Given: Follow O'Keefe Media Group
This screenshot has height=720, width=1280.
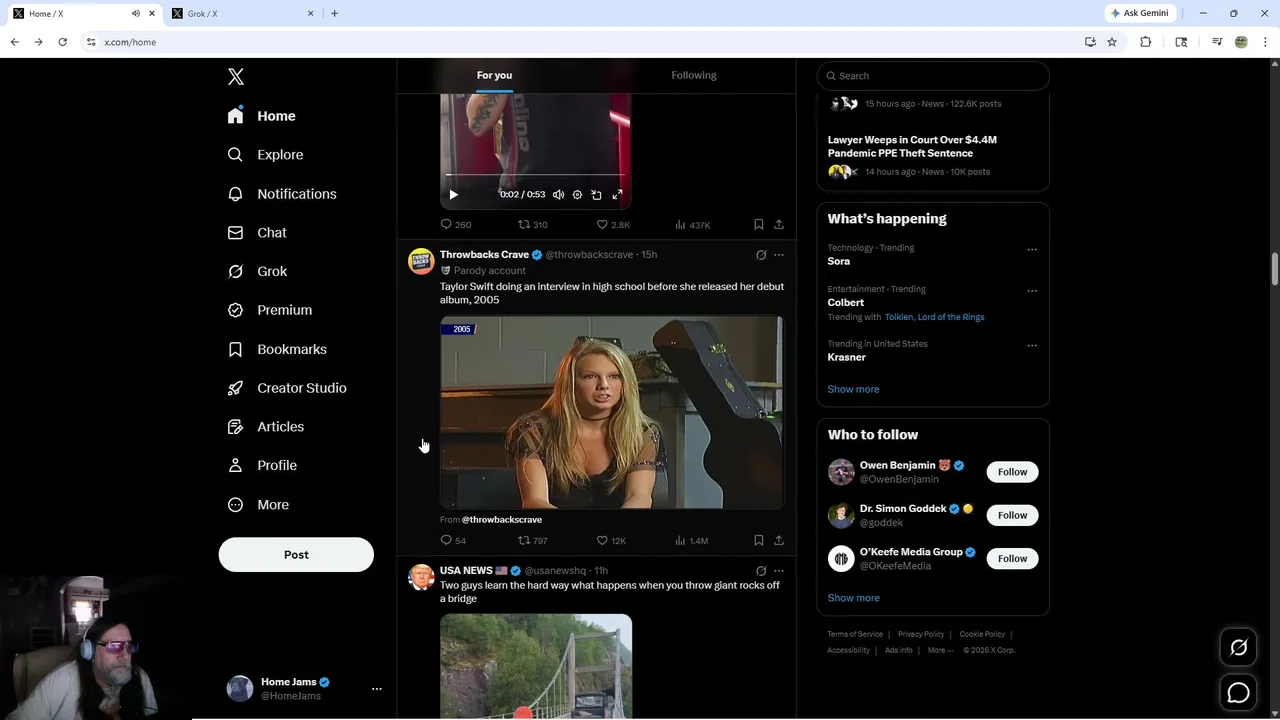Looking at the screenshot, I should click(1012, 559).
